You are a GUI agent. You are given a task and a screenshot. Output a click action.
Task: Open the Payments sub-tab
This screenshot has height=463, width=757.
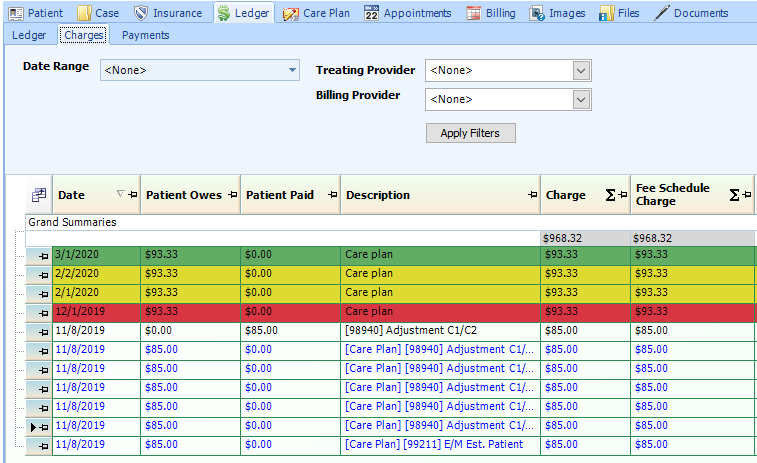click(x=145, y=35)
